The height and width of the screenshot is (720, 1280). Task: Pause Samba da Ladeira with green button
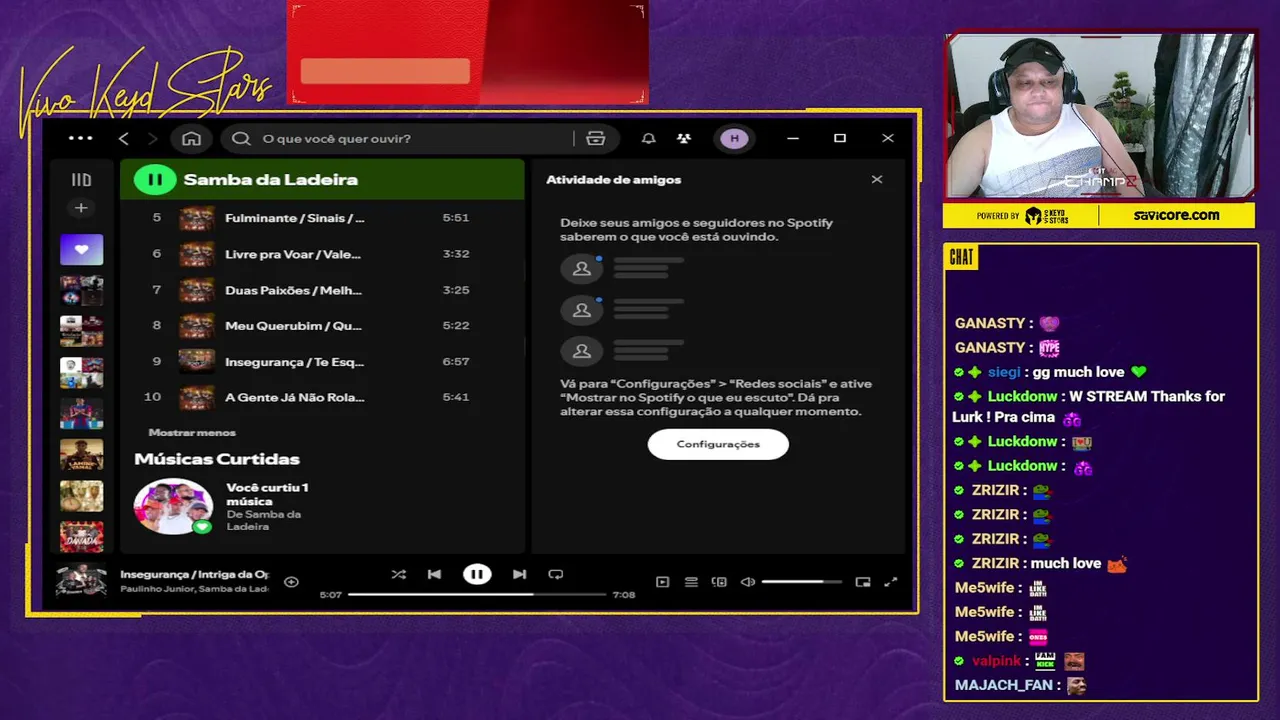point(155,180)
